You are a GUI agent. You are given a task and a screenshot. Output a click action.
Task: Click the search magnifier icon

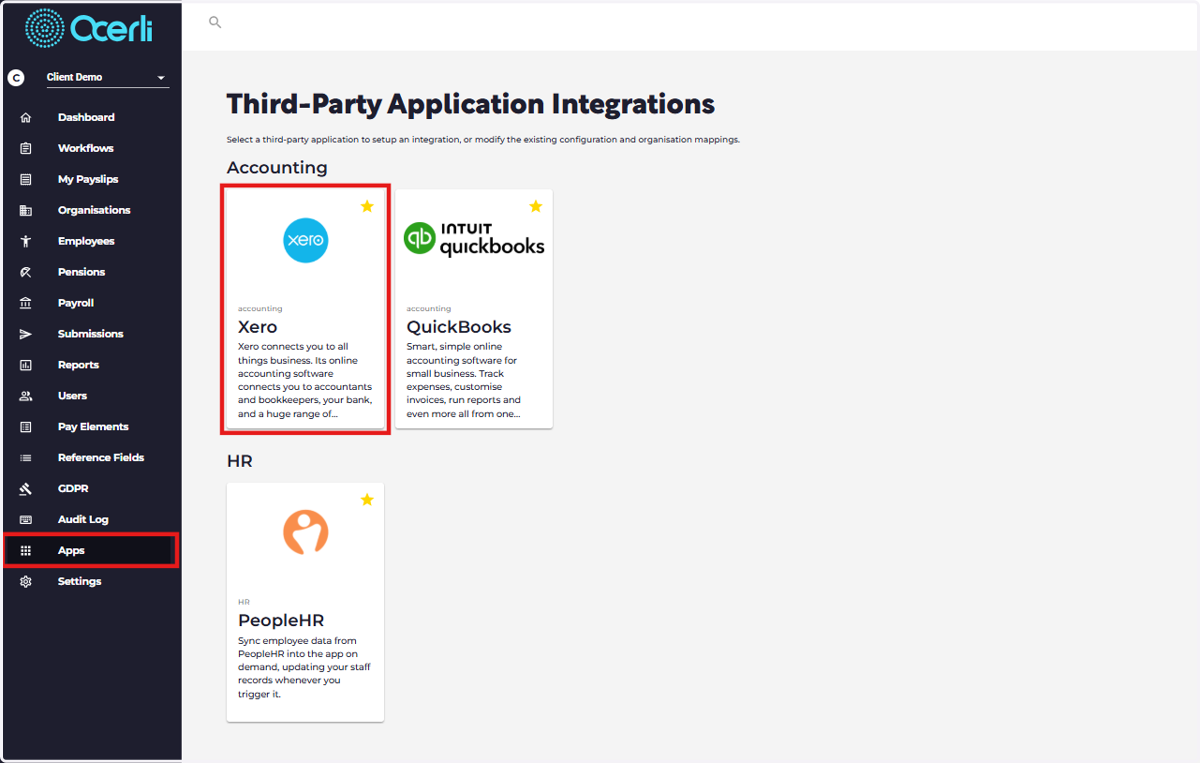(x=215, y=22)
